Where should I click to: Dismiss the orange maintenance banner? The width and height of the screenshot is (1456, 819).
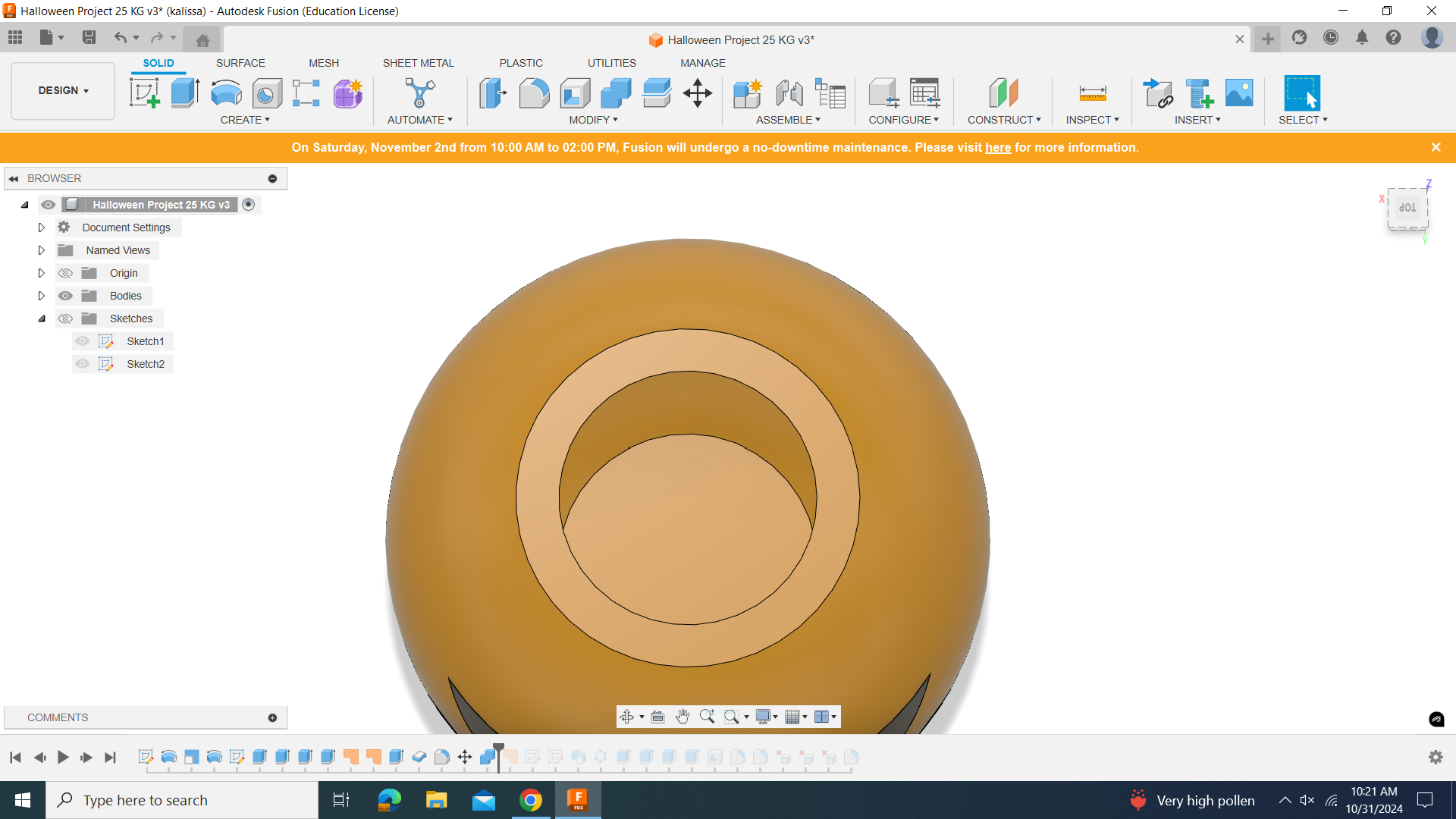click(1436, 147)
